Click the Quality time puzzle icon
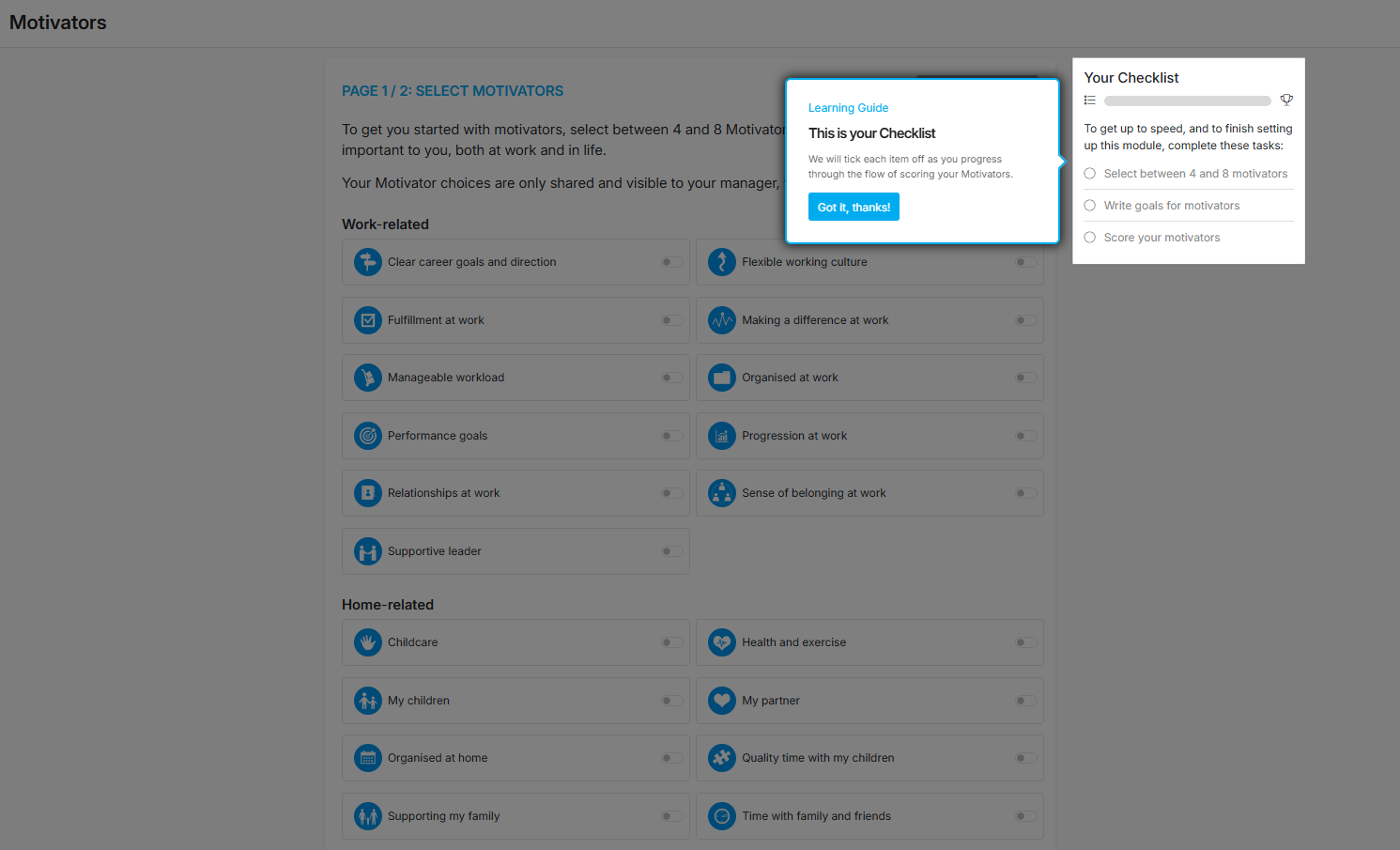 click(x=722, y=758)
